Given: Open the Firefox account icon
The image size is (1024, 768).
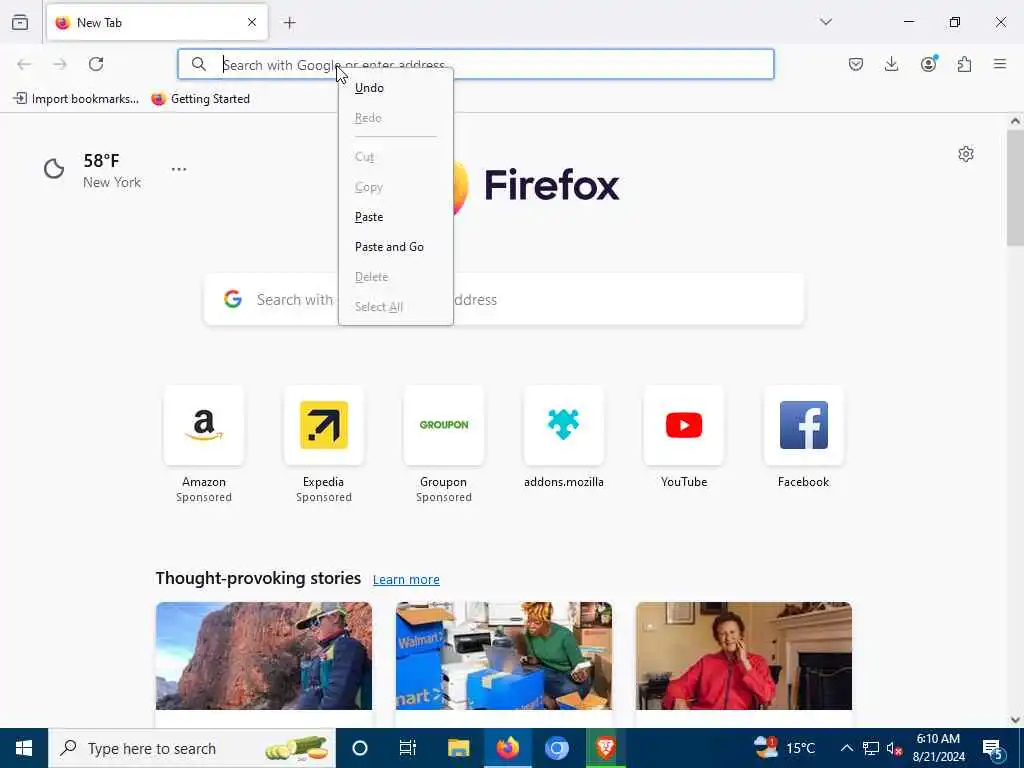Looking at the screenshot, I should pos(928,63).
